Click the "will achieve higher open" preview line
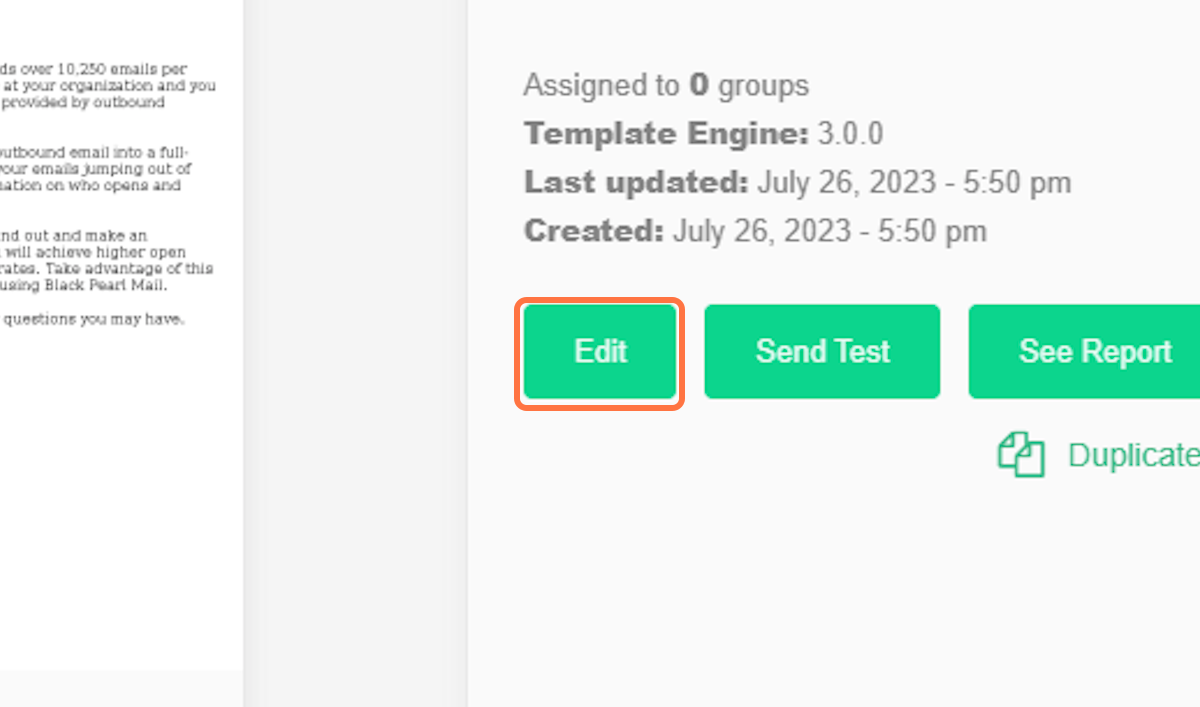Screen dimensions: 1200x707 [100, 252]
